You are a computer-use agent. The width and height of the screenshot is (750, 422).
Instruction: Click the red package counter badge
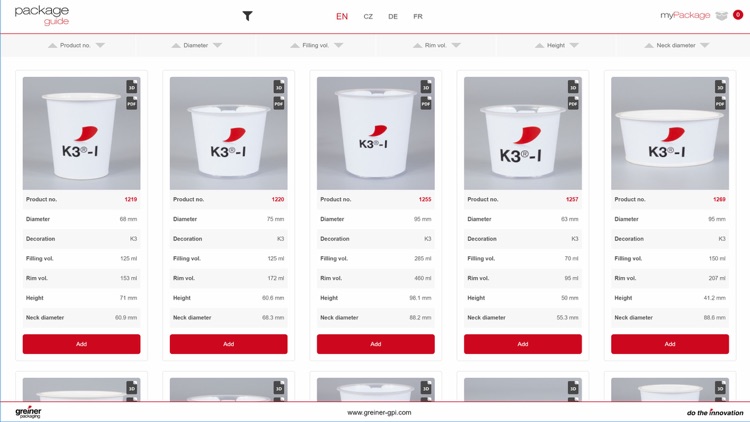point(738,15)
